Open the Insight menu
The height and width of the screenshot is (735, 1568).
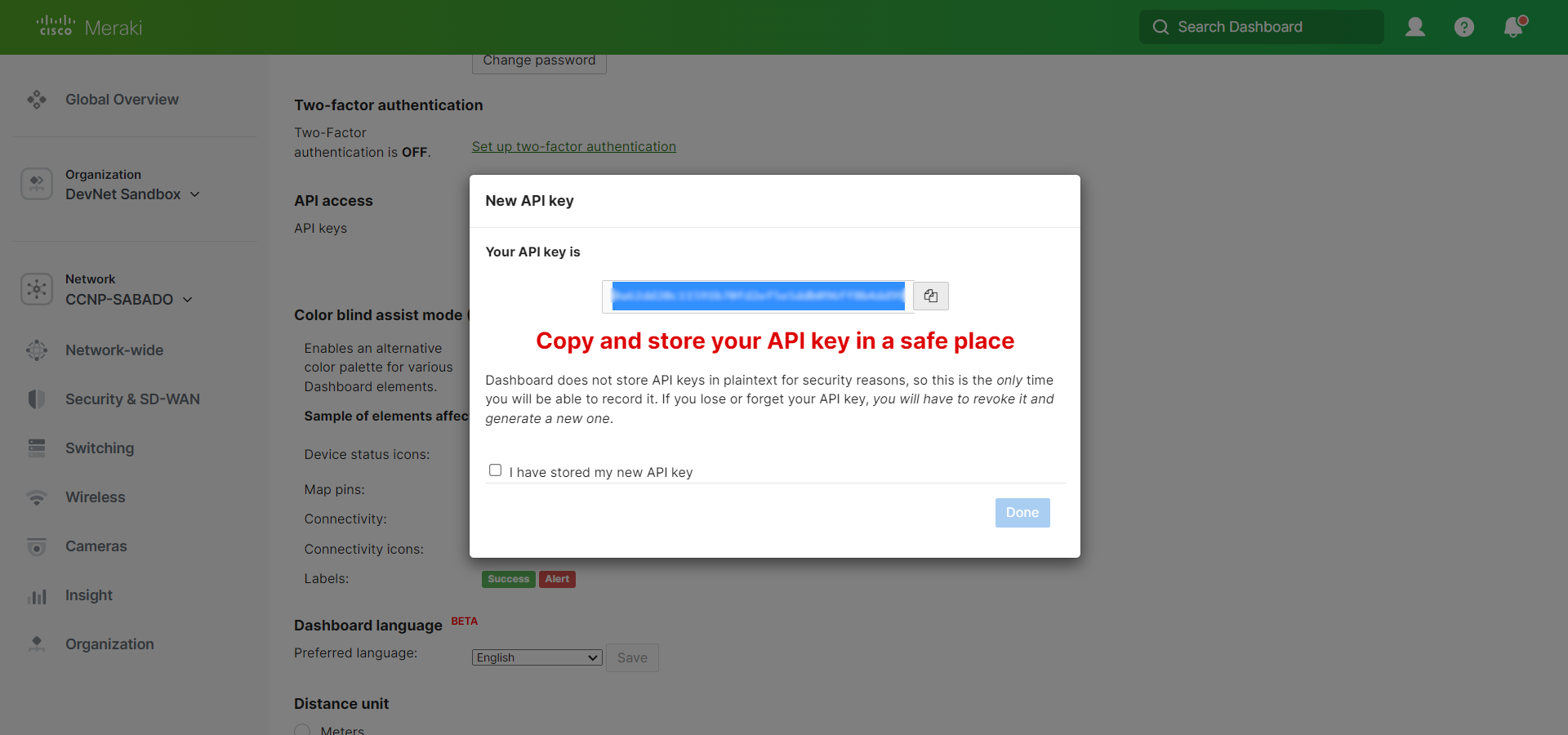89,595
